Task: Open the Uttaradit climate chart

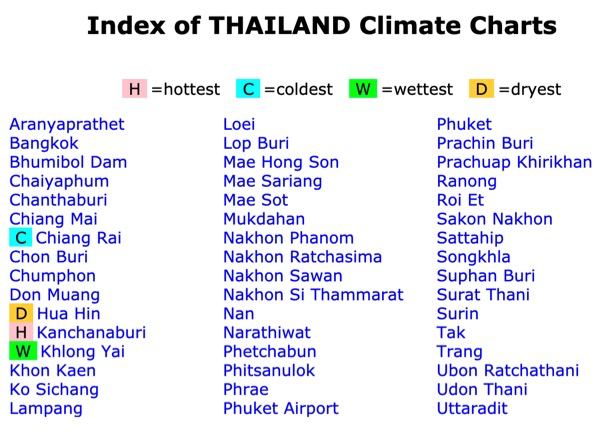Action: point(472,409)
